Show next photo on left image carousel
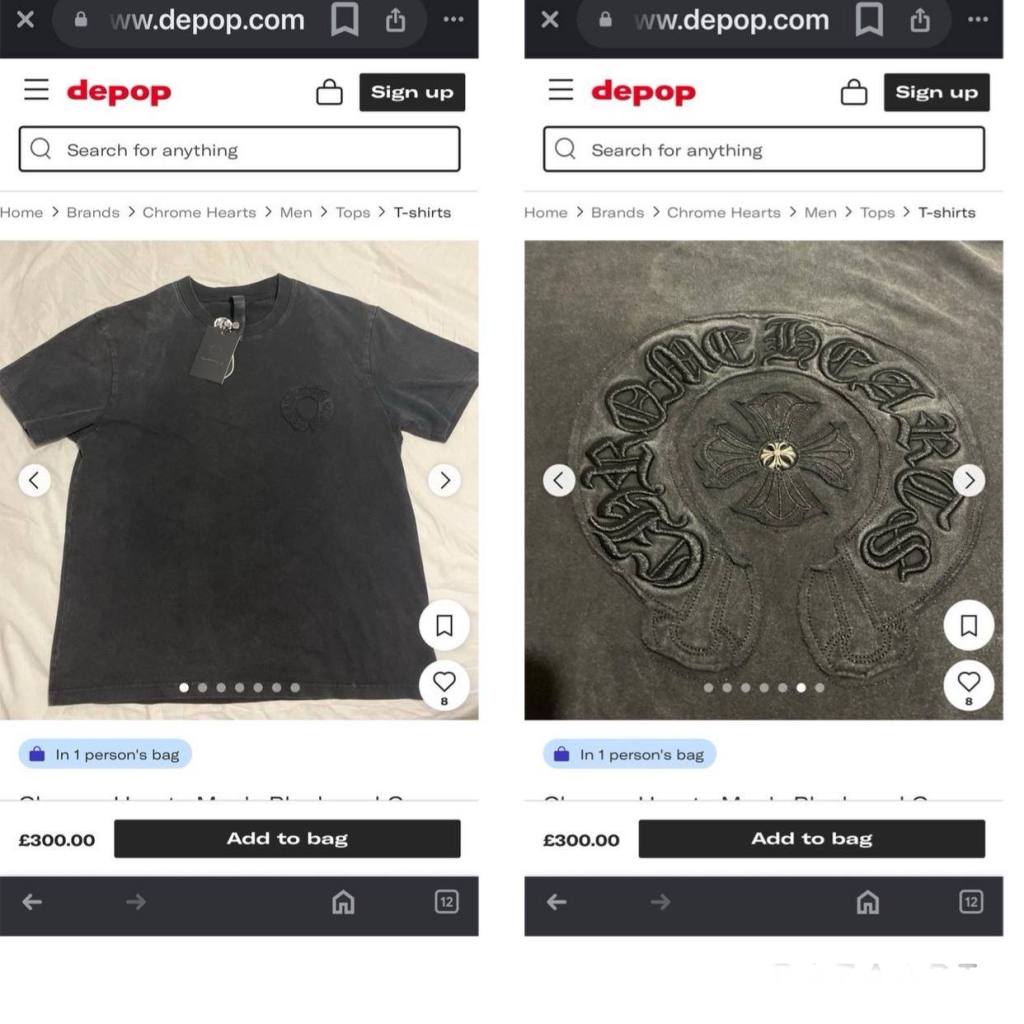Screen dimensions: 1024x1024 point(445,481)
